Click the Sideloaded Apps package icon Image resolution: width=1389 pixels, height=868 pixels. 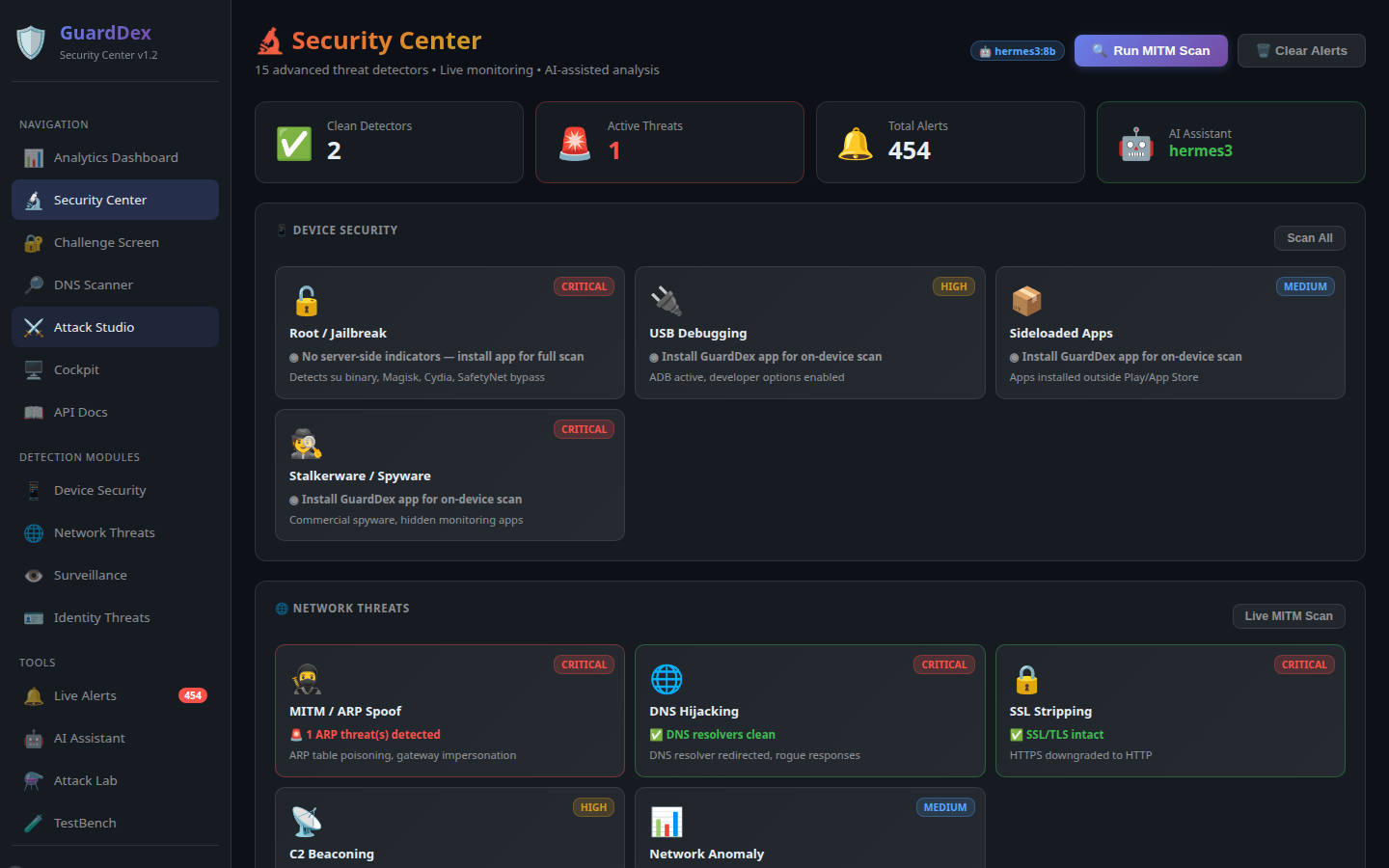(x=1026, y=301)
